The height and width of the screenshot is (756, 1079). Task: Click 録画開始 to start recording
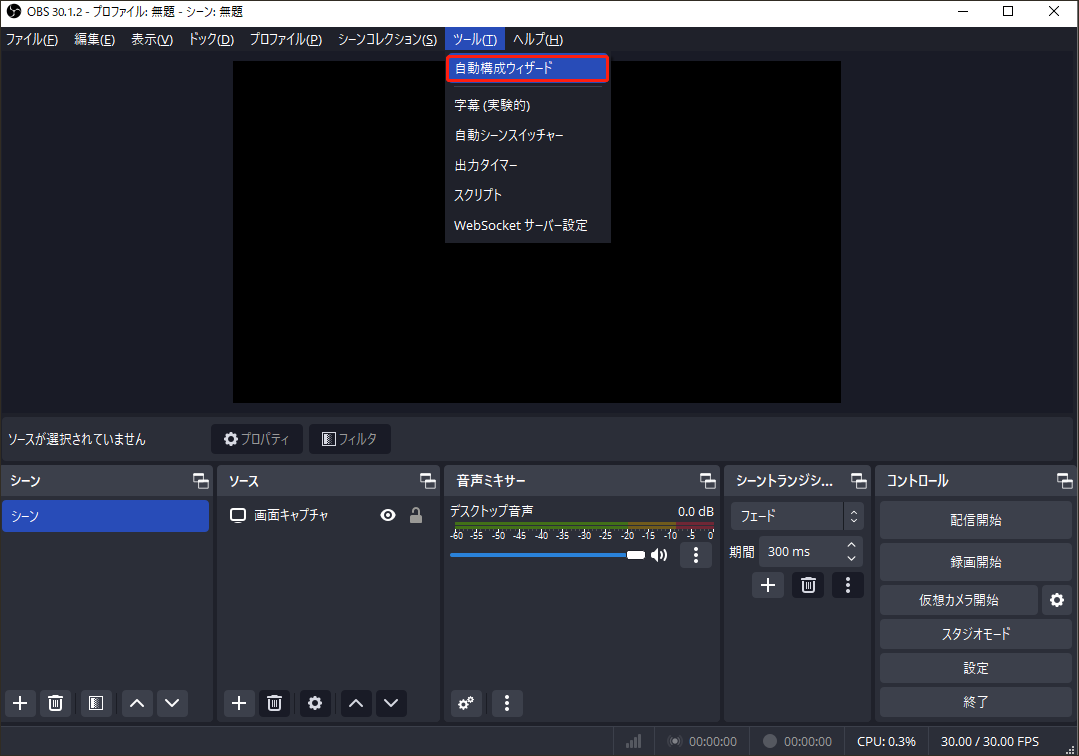pyautogui.click(x=976, y=562)
